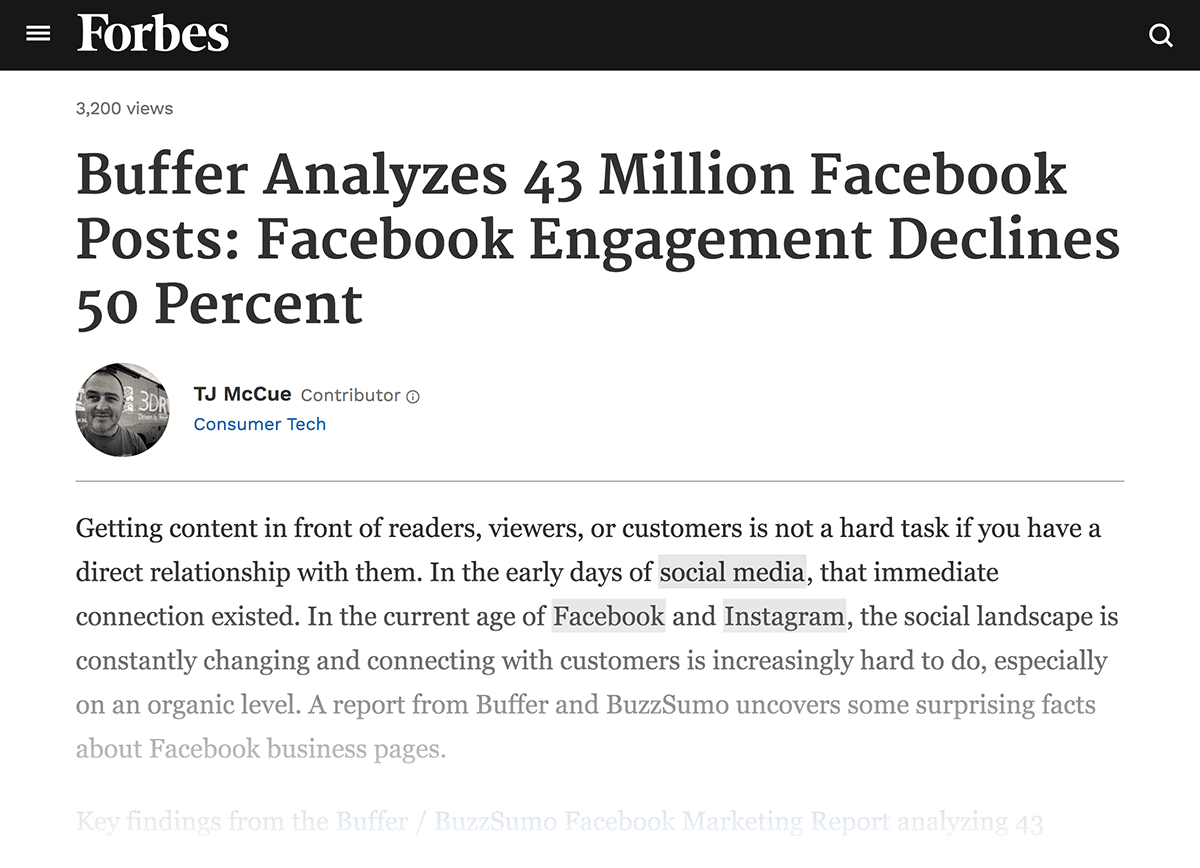This screenshot has height=868, width=1200.
Task: Click the info icon next to Contributor
Action: 413,396
